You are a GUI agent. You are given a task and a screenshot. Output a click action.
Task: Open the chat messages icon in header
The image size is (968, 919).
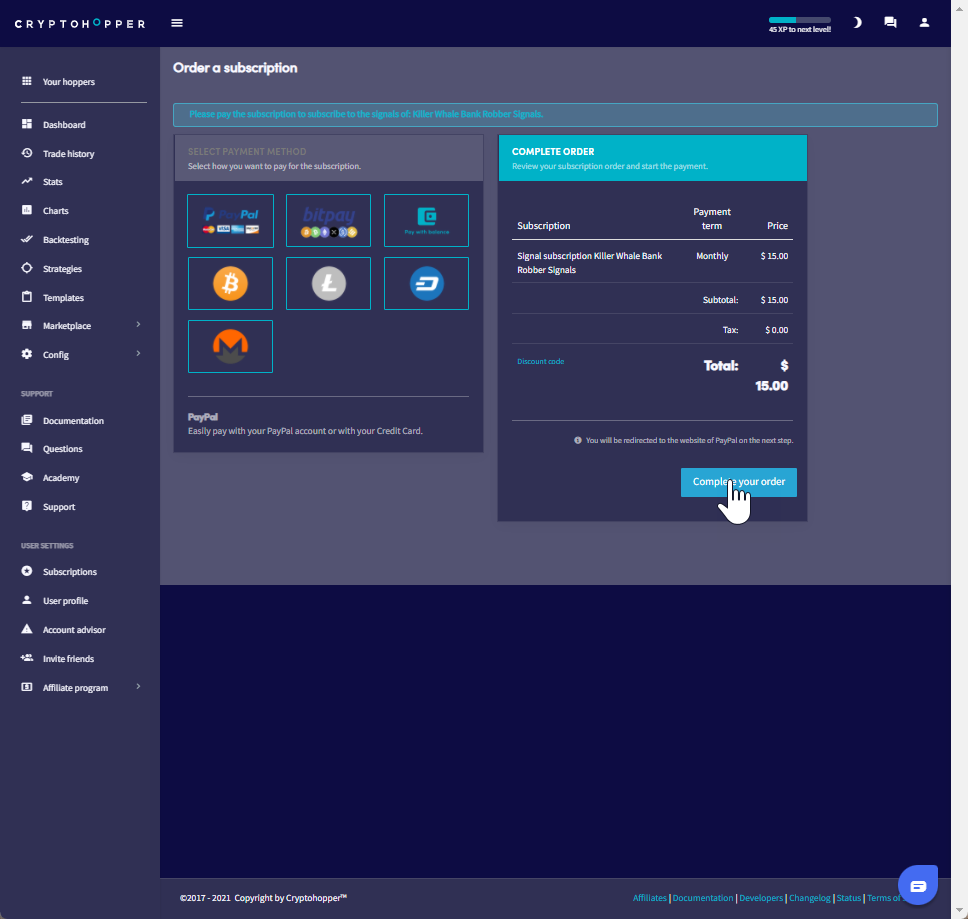[890, 23]
